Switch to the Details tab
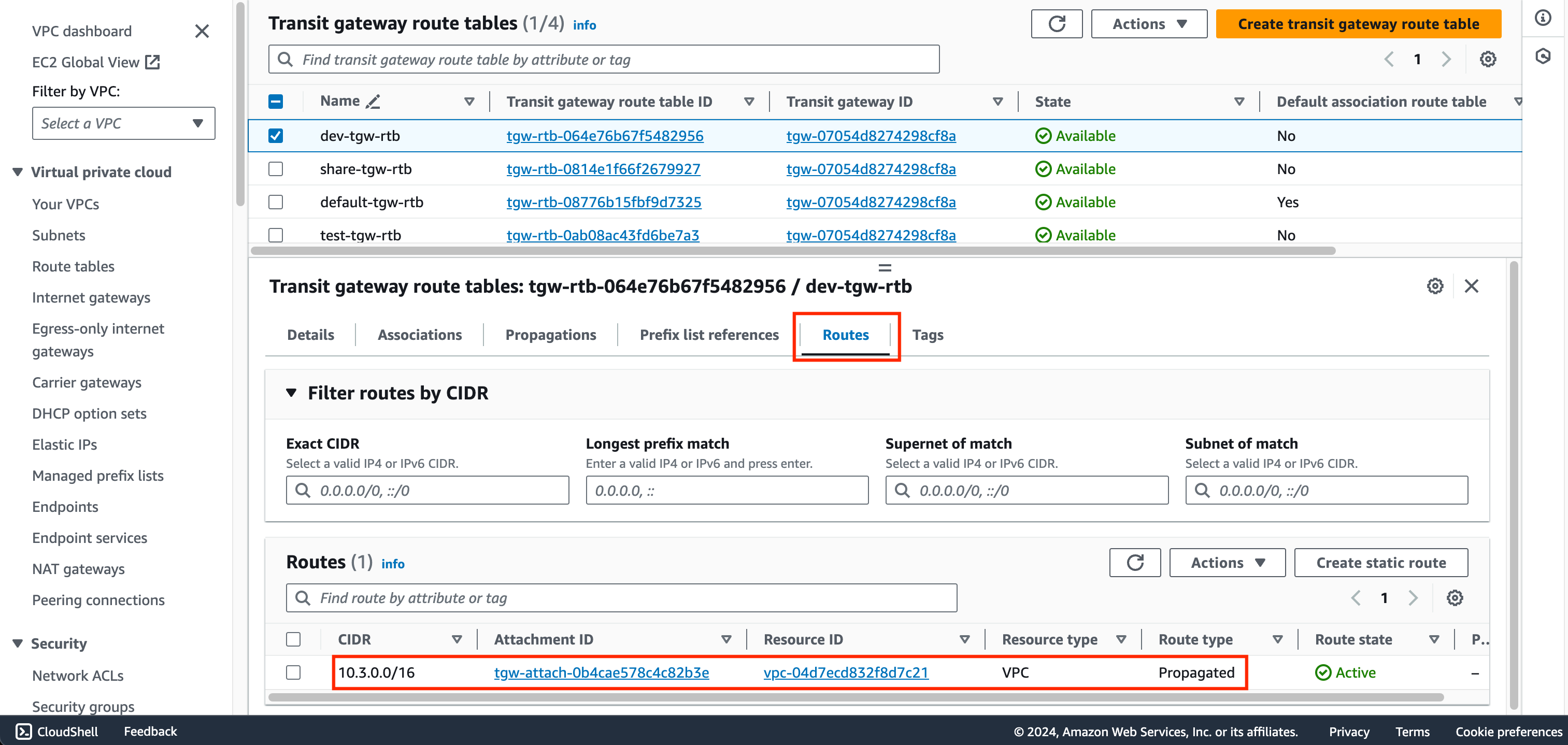This screenshot has width=1568, height=745. [310, 335]
